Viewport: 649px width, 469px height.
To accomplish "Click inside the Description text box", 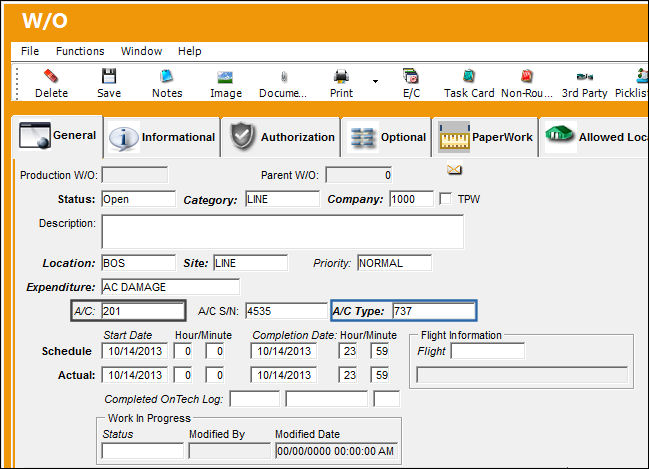I will tap(283, 231).
